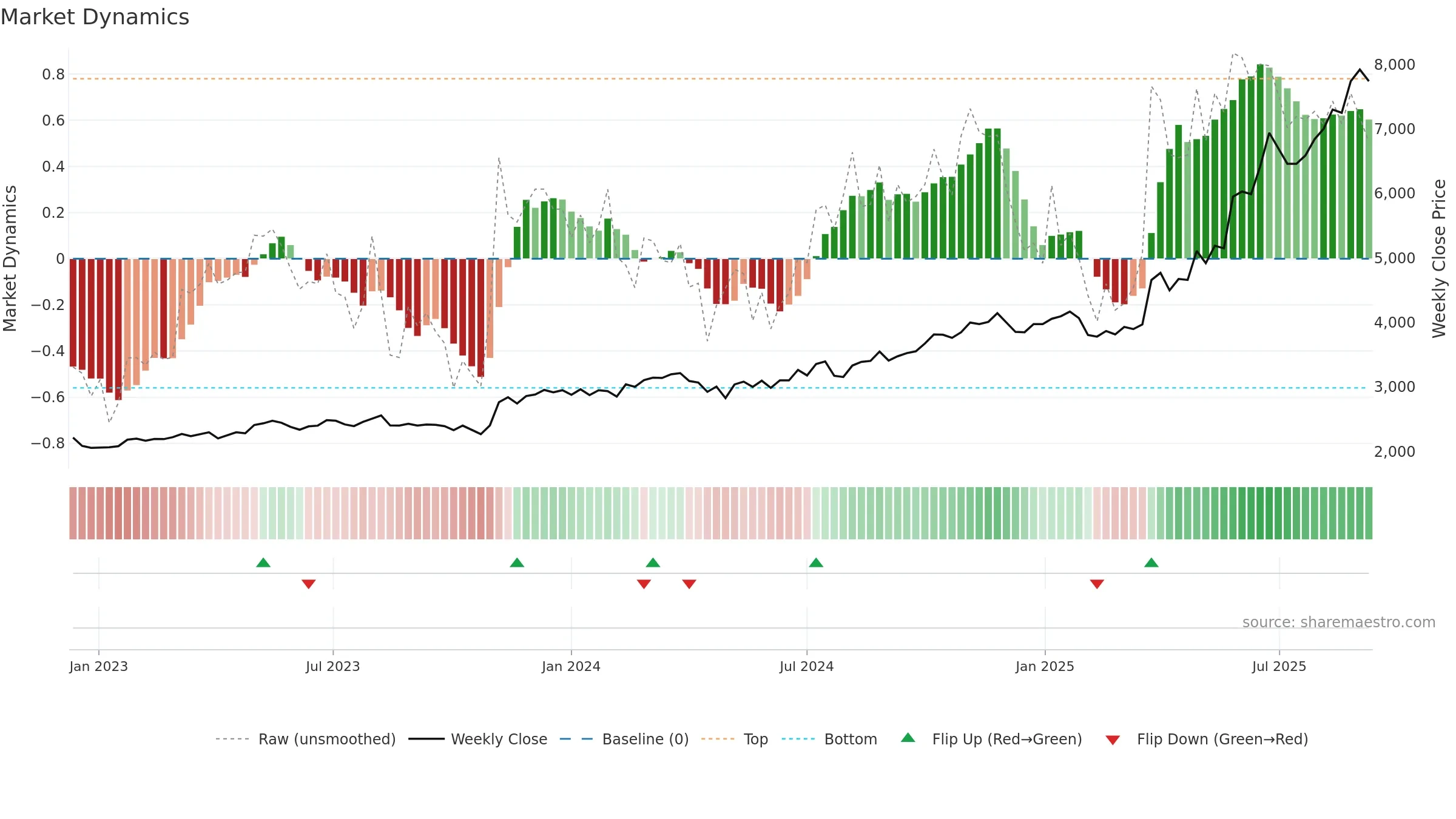Image resolution: width=1456 pixels, height=819 pixels.
Task: Click the Jan 2023 x-axis label
Action: (99, 666)
